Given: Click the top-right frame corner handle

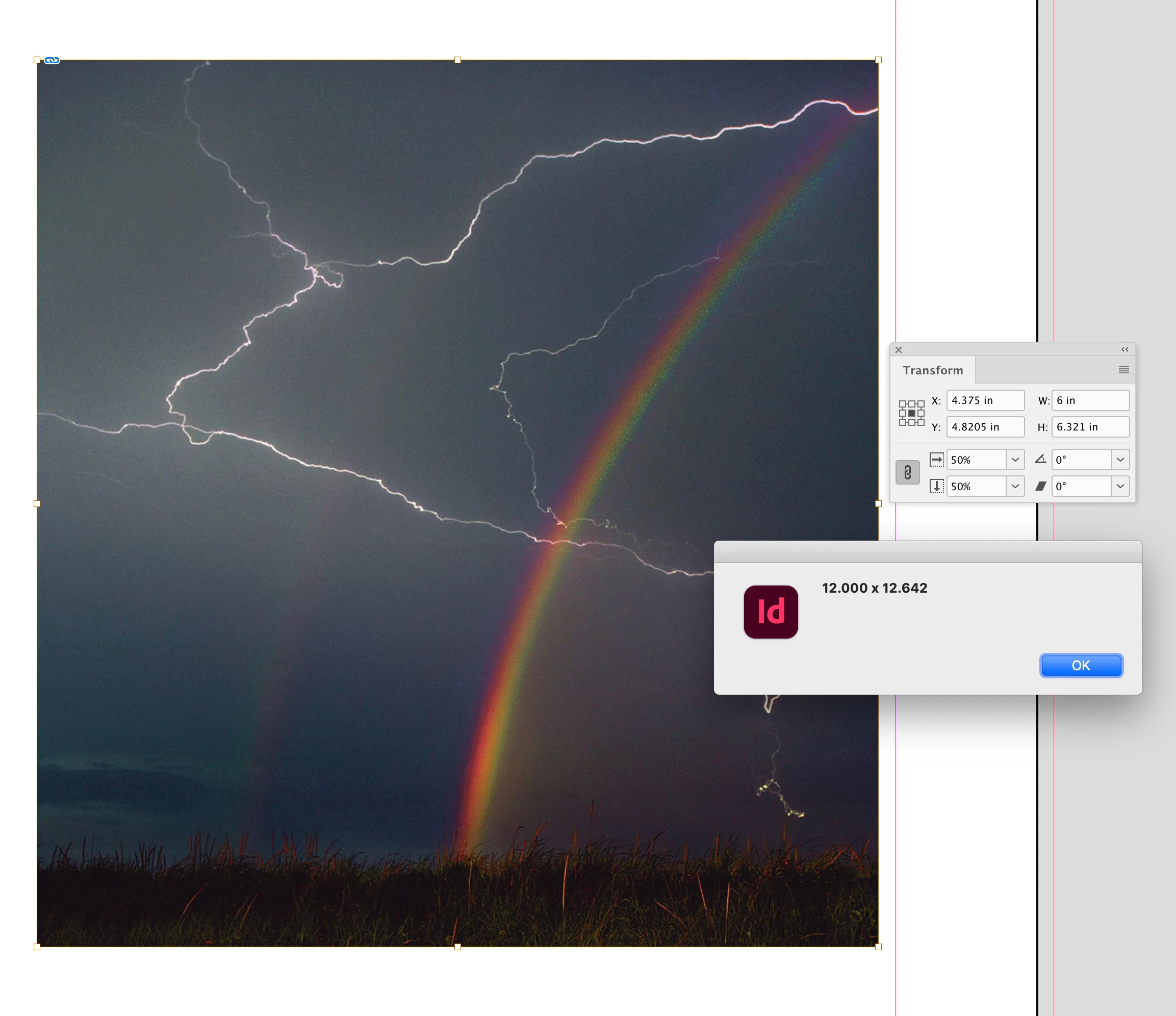Looking at the screenshot, I should coord(878,60).
